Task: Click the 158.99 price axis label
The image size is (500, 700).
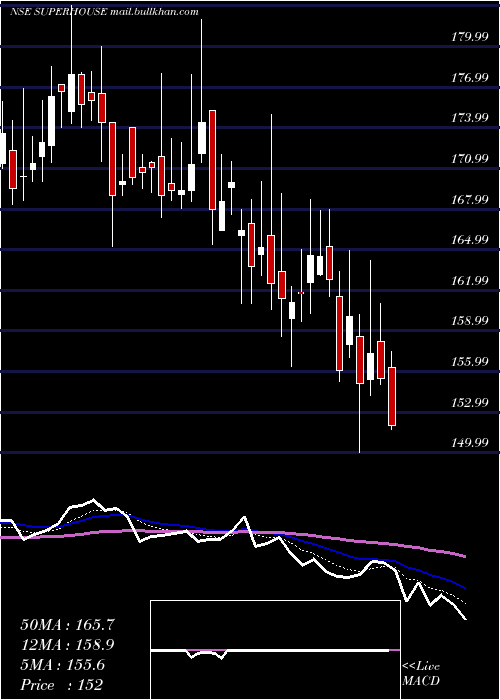Action: point(469,321)
